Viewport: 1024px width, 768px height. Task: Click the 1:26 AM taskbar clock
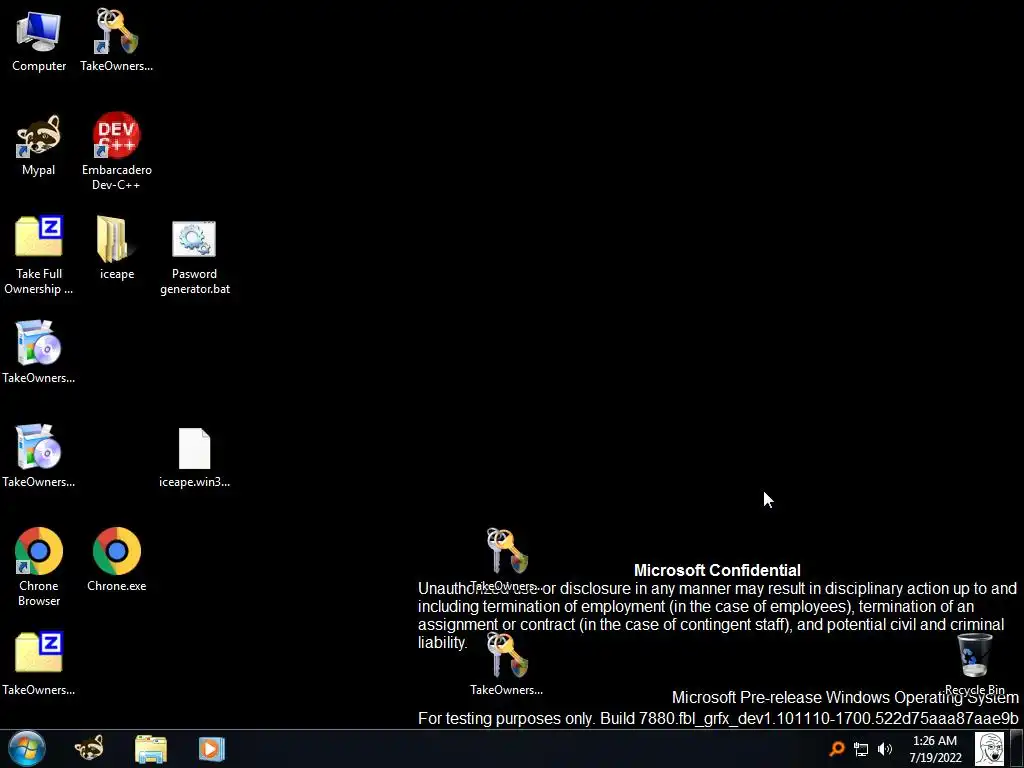click(x=935, y=749)
